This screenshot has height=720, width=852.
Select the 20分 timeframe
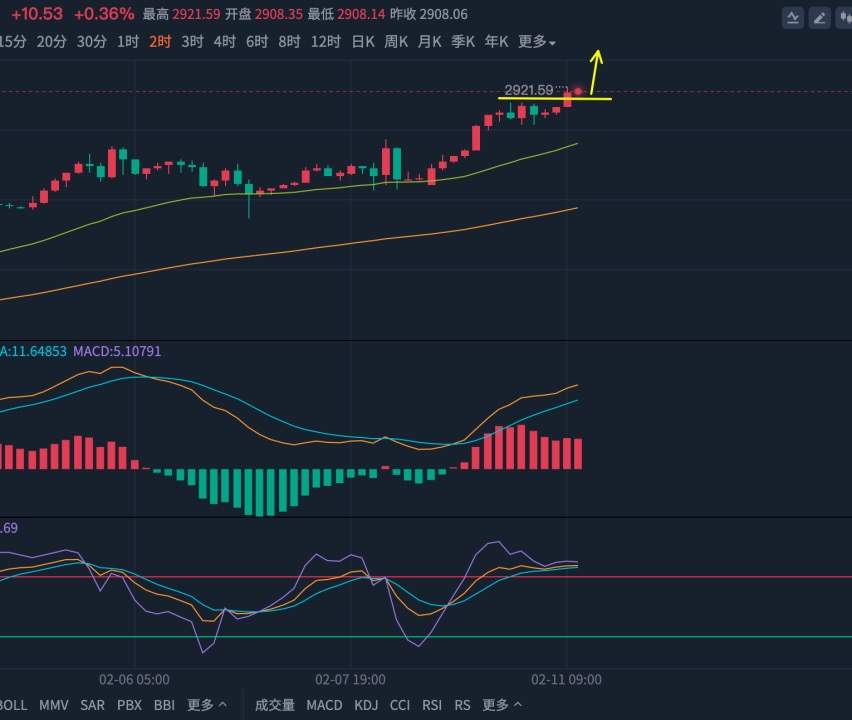[x=52, y=42]
